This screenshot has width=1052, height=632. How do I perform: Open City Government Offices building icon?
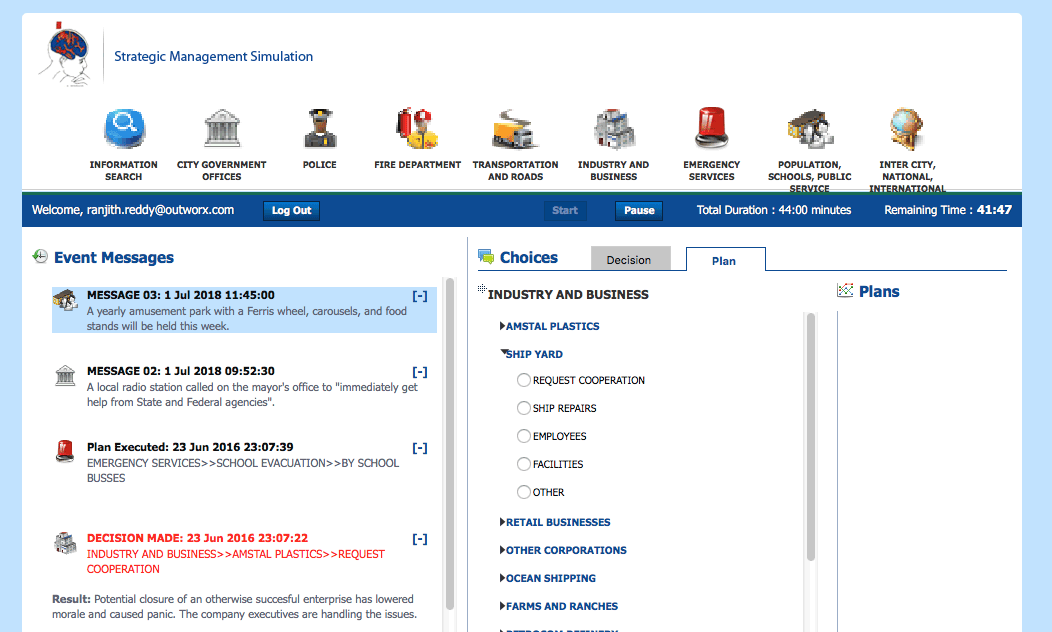pos(222,128)
